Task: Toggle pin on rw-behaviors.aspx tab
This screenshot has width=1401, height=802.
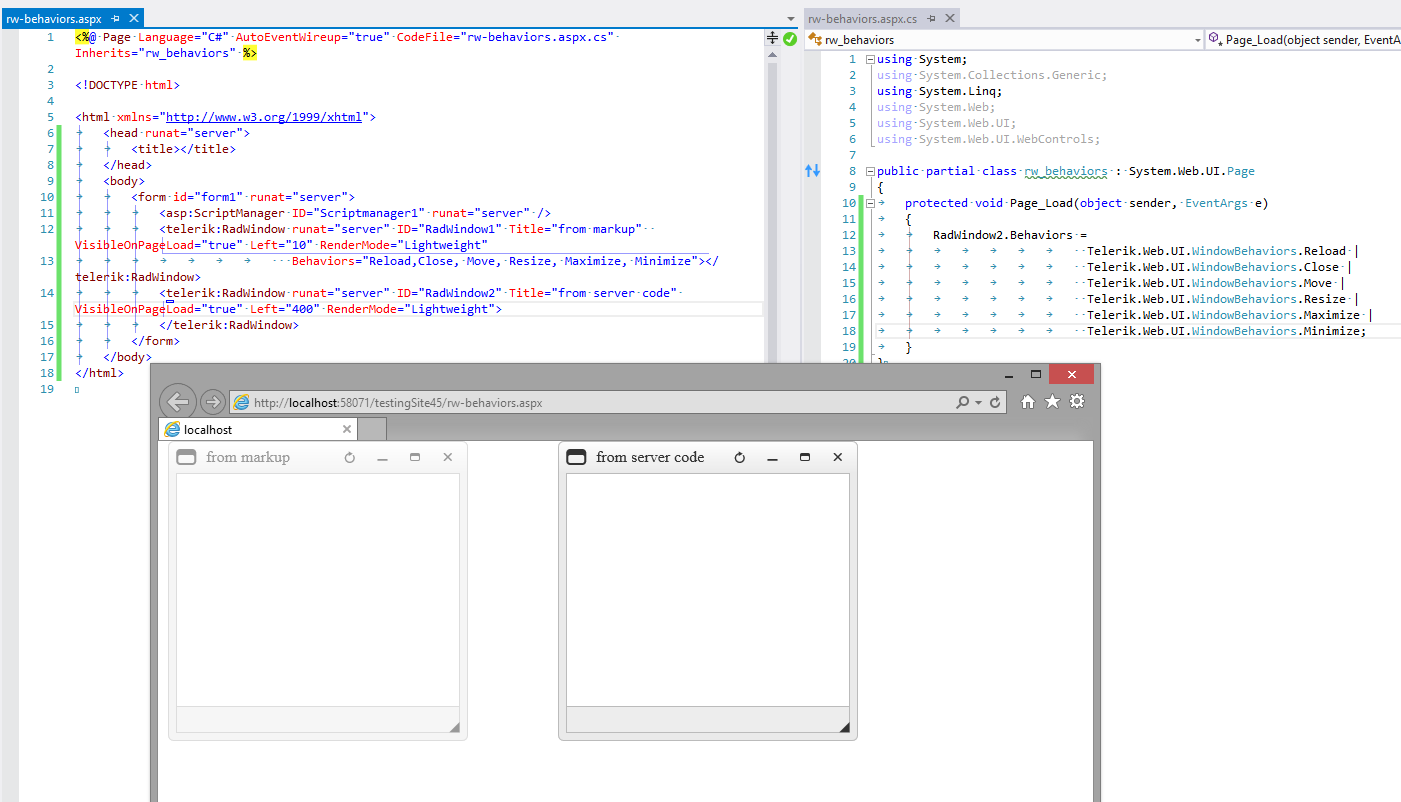Action: click(116, 18)
